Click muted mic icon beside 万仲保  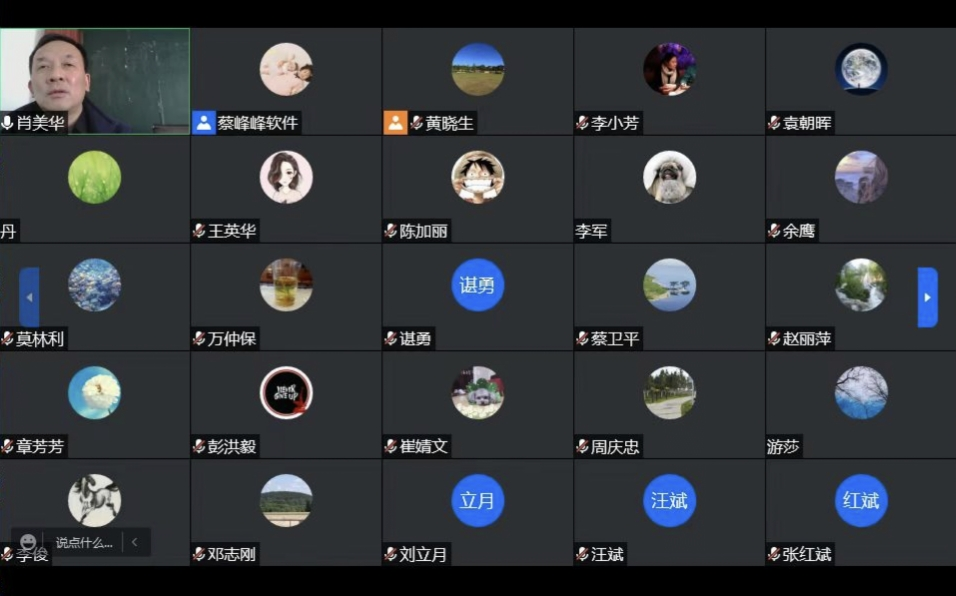tap(199, 339)
